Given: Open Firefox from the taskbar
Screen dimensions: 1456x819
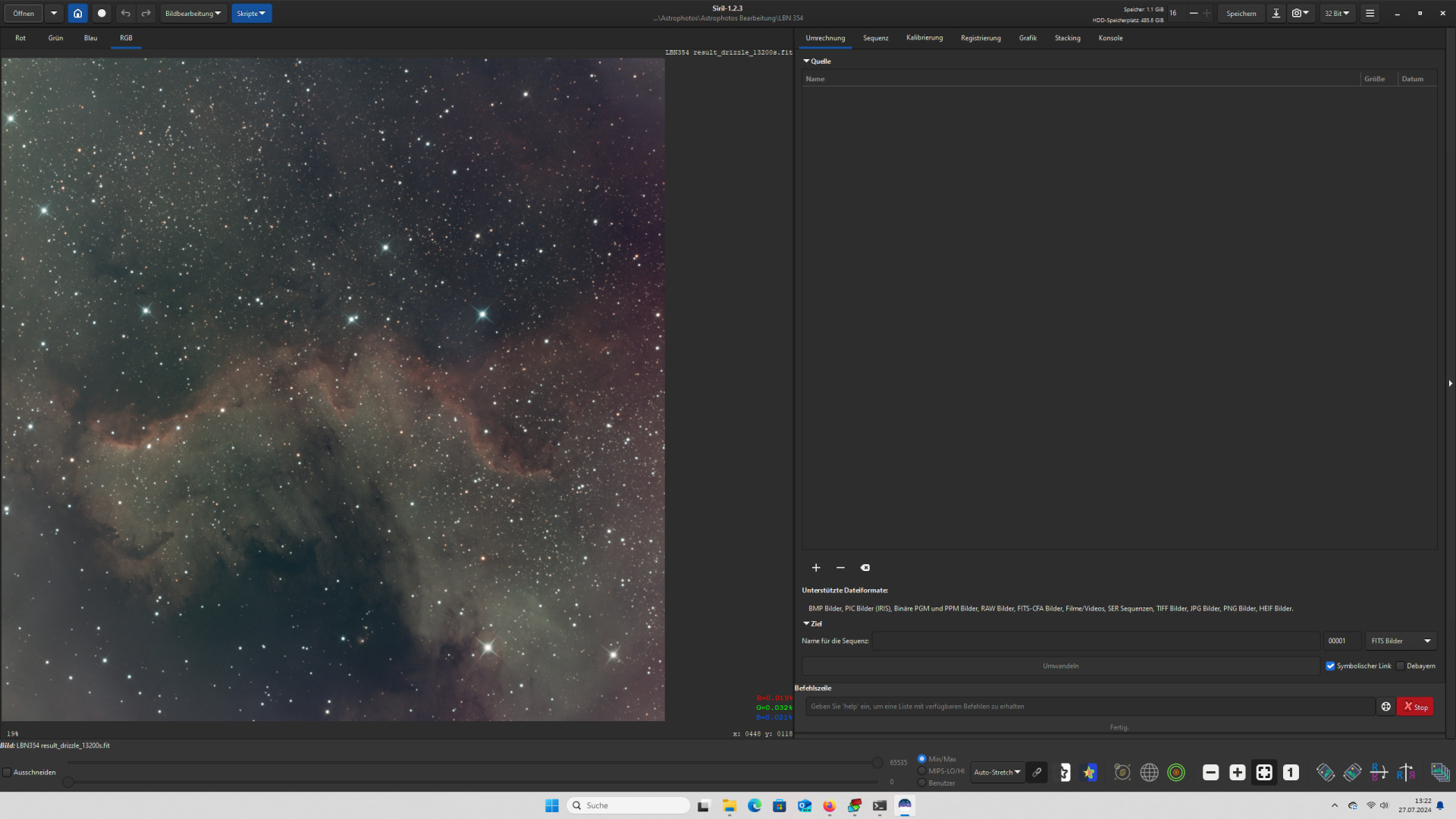Looking at the screenshot, I should [x=830, y=805].
